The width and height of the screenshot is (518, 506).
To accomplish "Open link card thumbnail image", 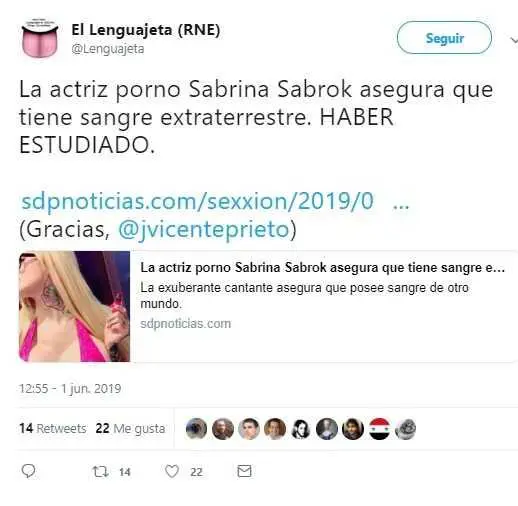I will click(x=74, y=306).
